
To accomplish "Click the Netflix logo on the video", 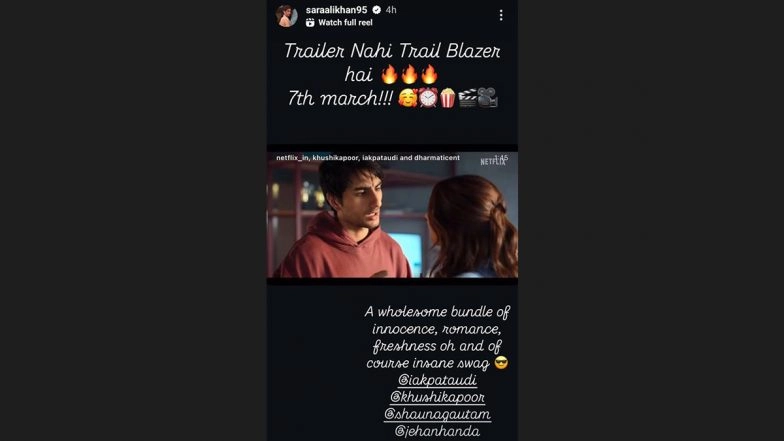I will 493,161.
